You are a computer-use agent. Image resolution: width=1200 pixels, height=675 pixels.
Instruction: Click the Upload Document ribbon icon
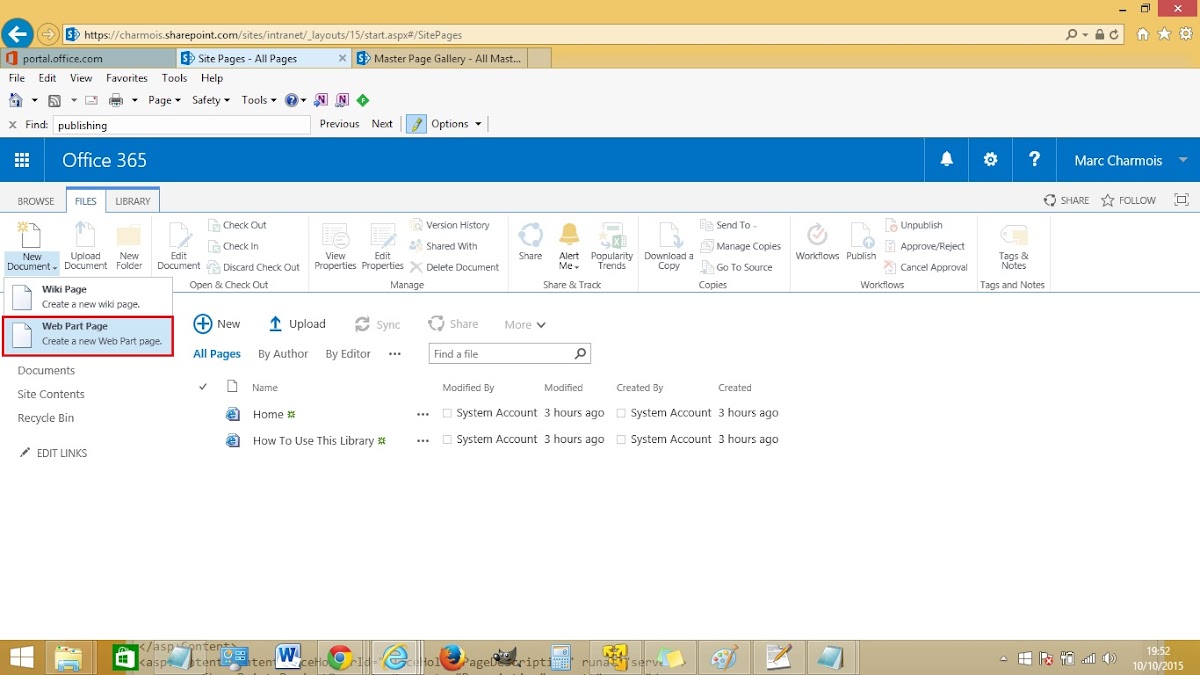(86, 246)
